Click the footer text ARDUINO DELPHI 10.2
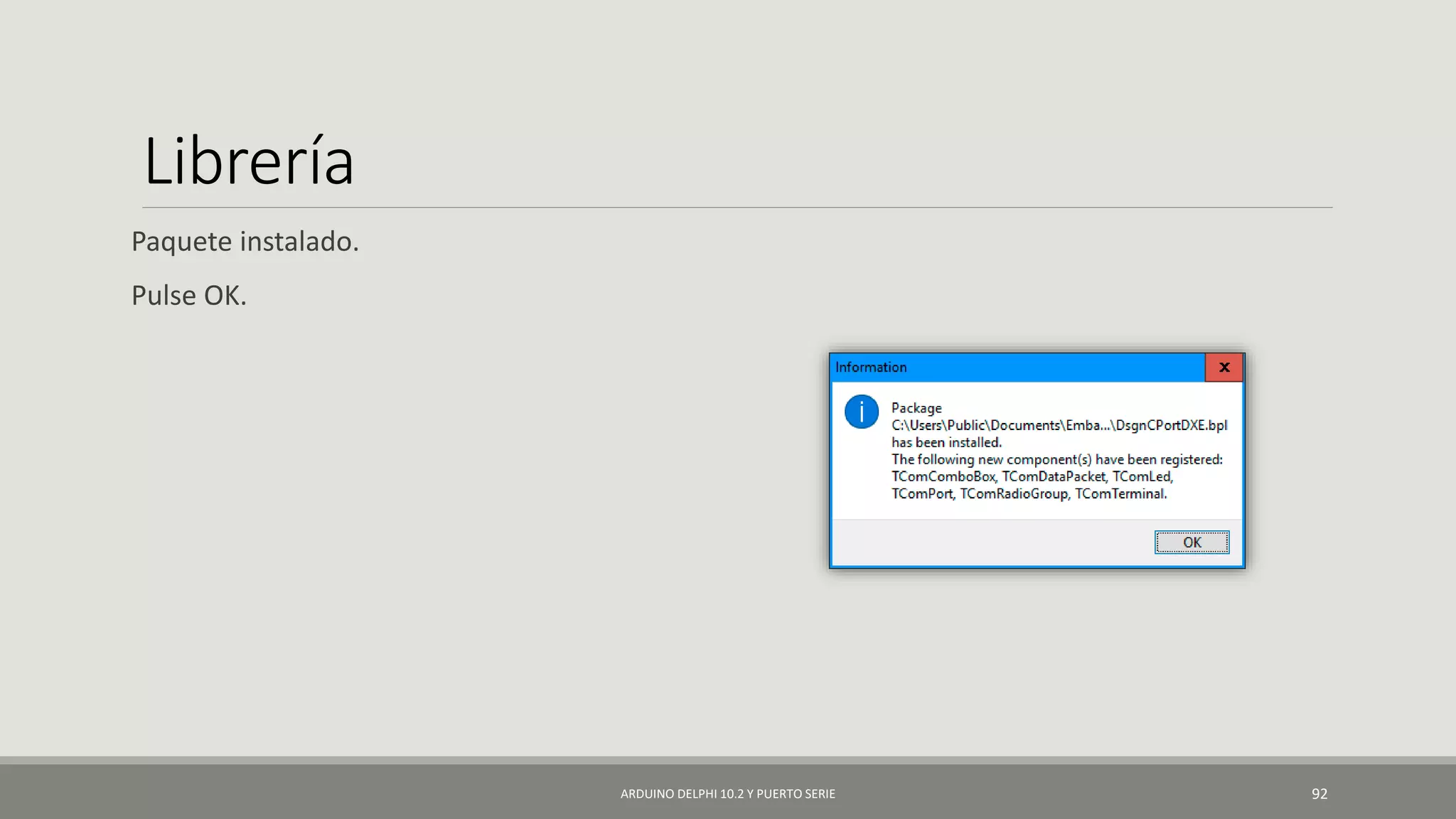The image size is (1456, 819). 727,794
